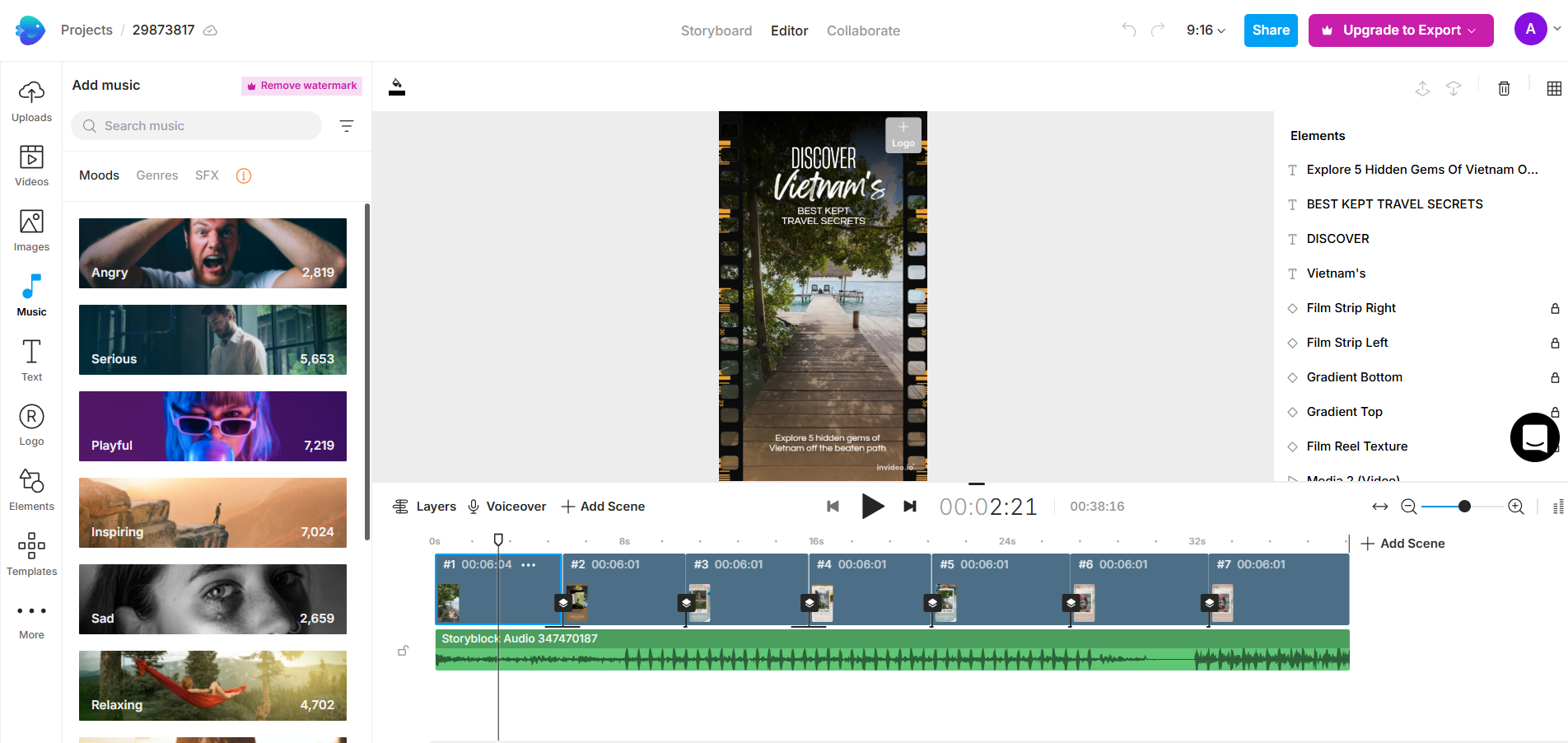Image resolution: width=1568 pixels, height=743 pixels.
Task: Switch to the Storyboard view
Action: pos(716,30)
